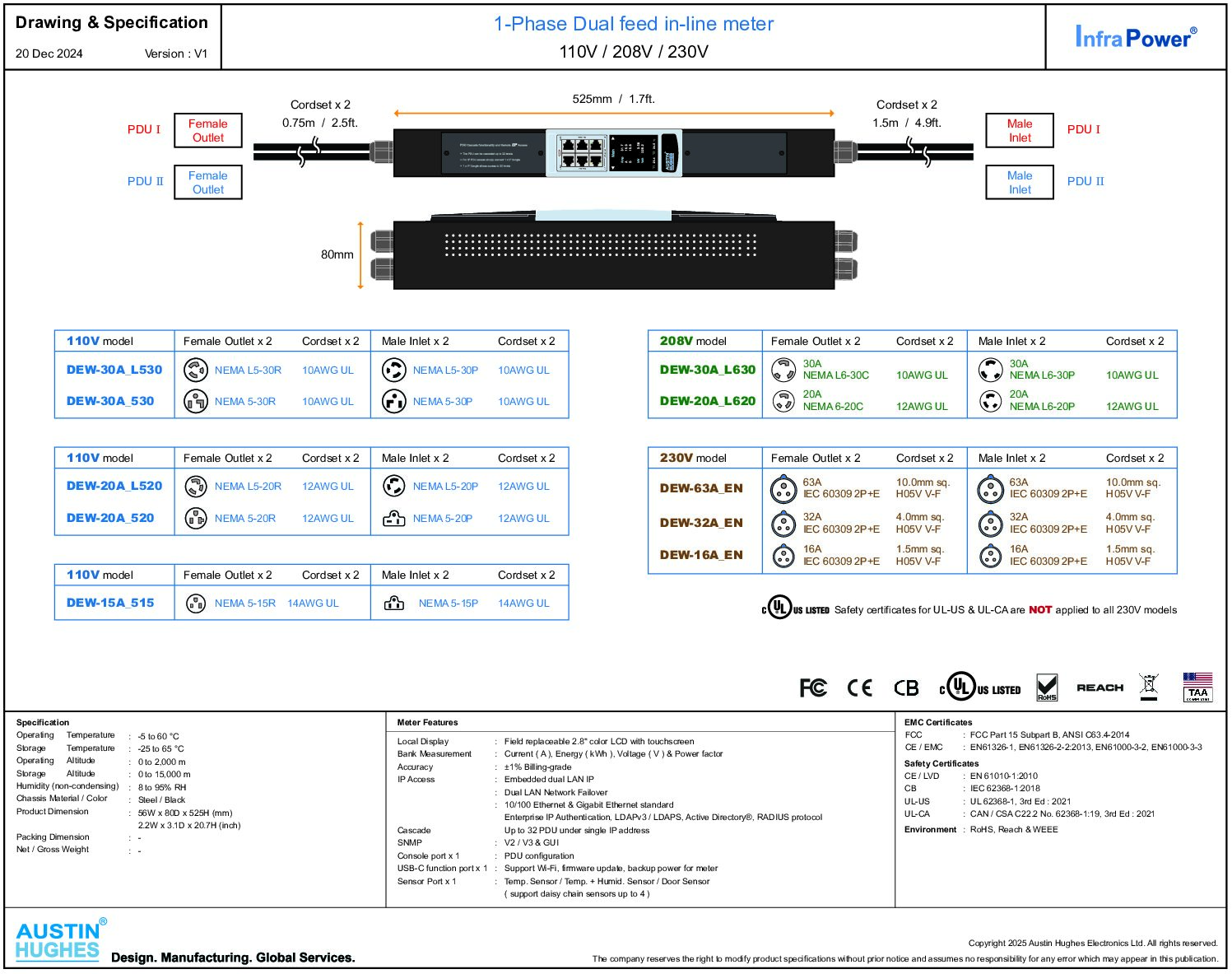Click the 0.75m / 2.5ft. cordset label

click(320, 123)
